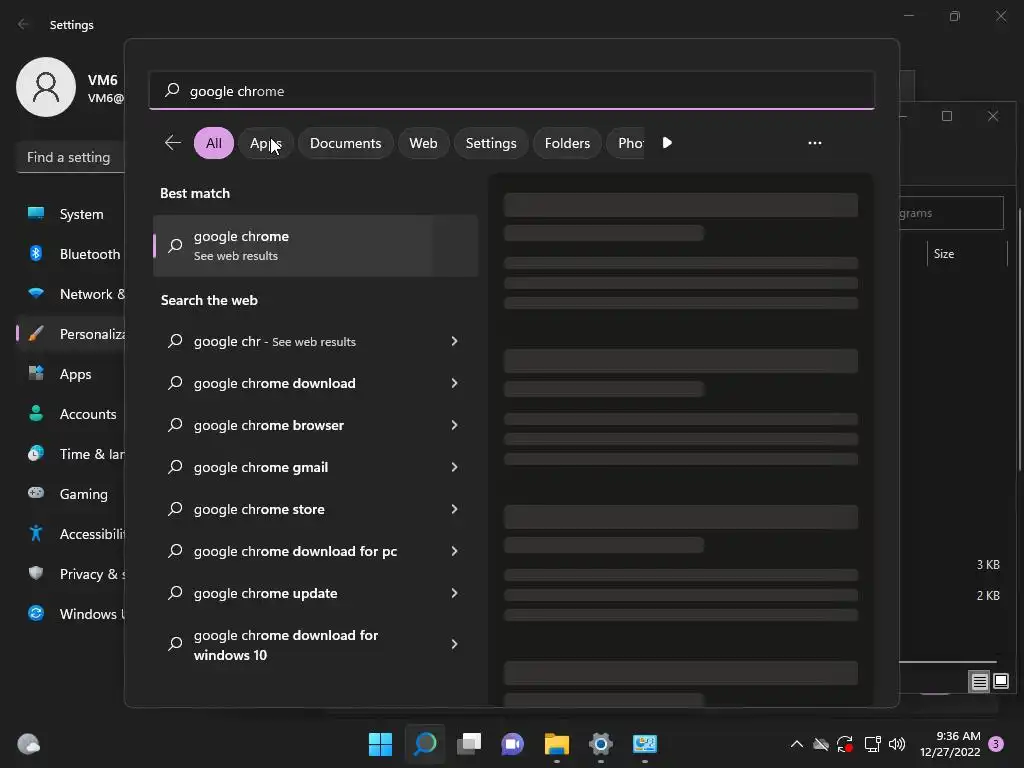The width and height of the screenshot is (1024, 768).
Task: Select google chrome store suggestion
Action: click(259, 509)
